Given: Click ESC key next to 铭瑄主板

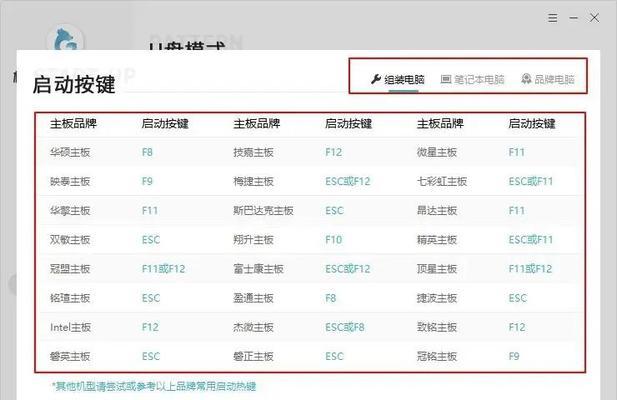Looking at the screenshot, I should pyautogui.click(x=151, y=298).
